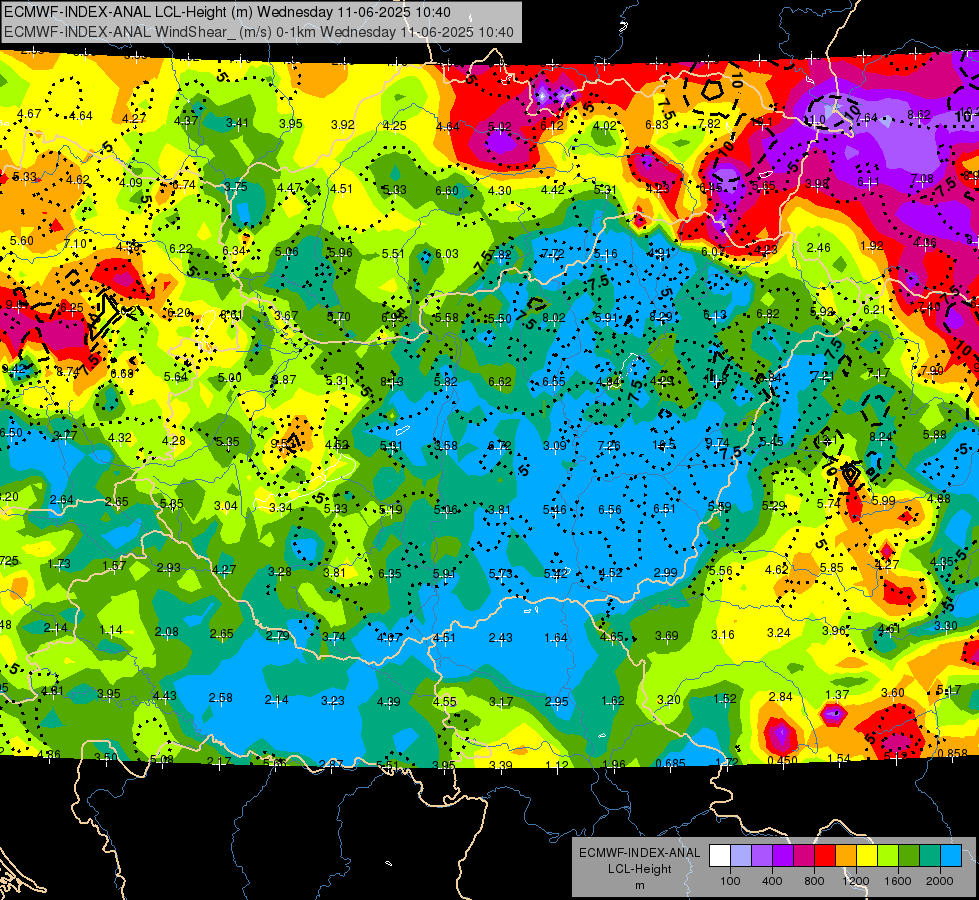Click the lime green legend swatch
Image resolution: width=979 pixels, height=900 pixels.
point(888,856)
